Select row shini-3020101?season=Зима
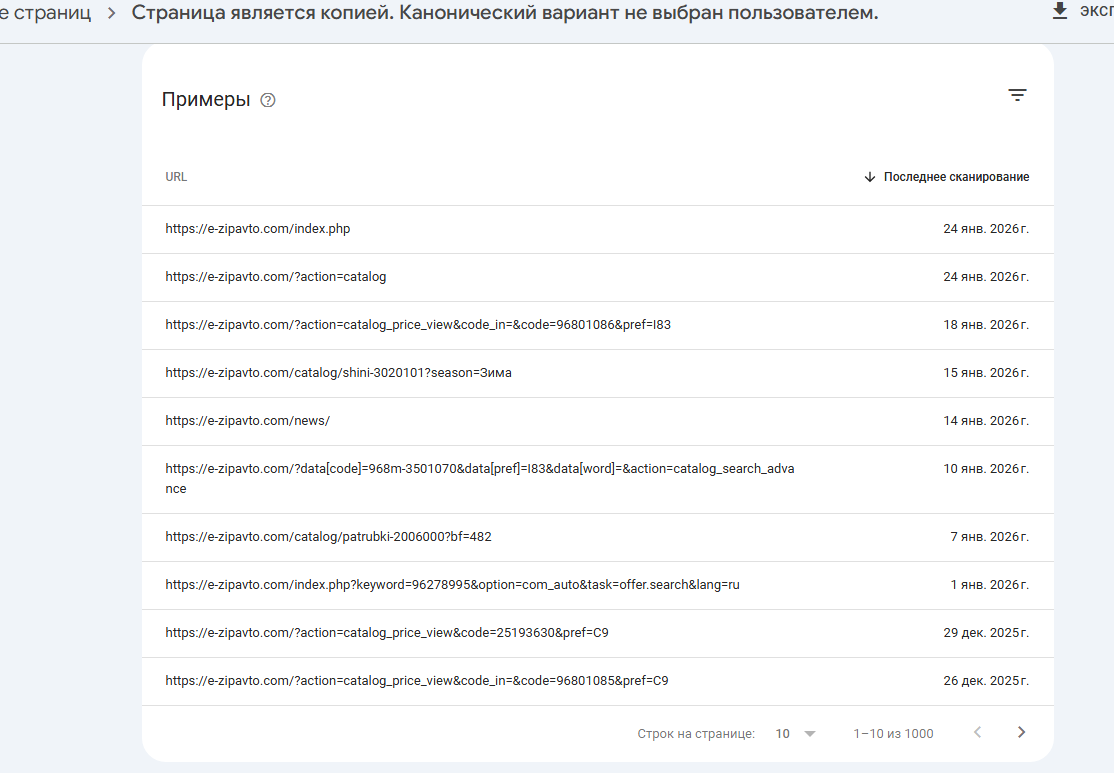 click(x=597, y=374)
